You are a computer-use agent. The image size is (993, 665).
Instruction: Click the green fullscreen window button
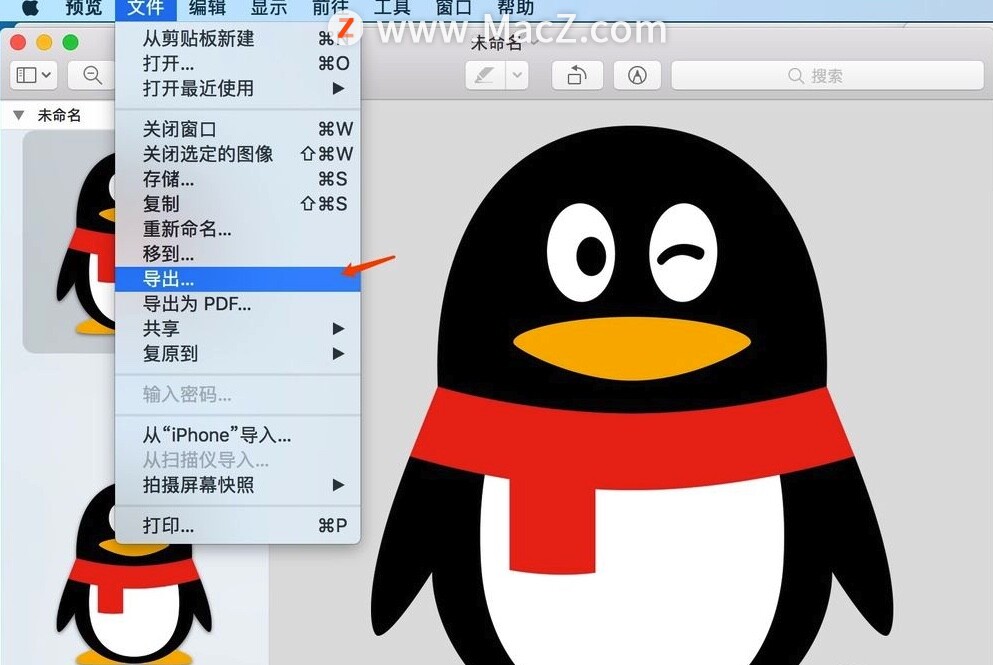pyautogui.click(x=71, y=42)
